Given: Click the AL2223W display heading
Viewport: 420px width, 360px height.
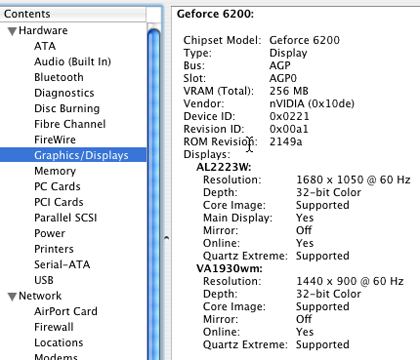Looking at the screenshot, I should click(x=223, y=167).
